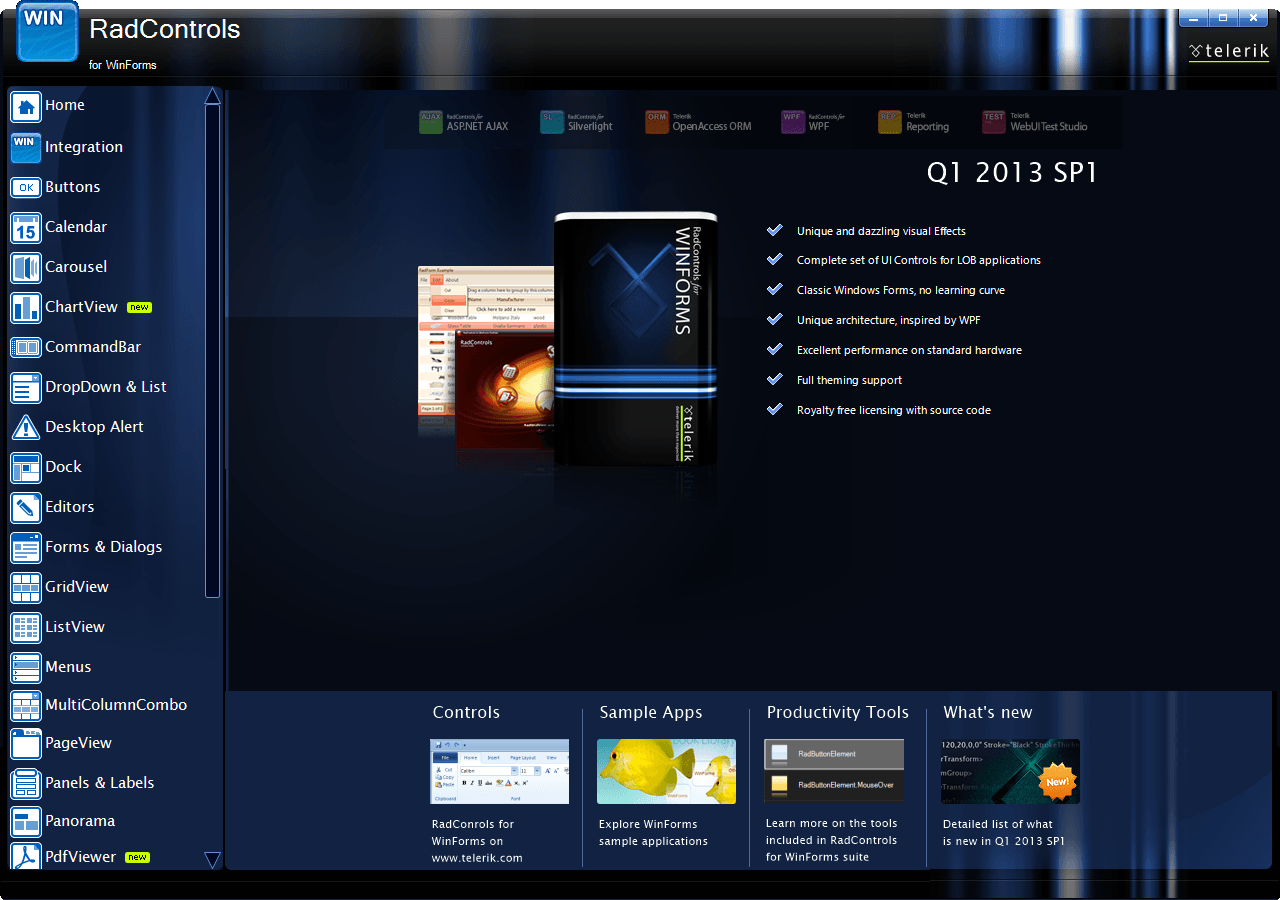Click the Panorama icon
This screenshot has height=900, width=1280.
[x=26, y=821]
